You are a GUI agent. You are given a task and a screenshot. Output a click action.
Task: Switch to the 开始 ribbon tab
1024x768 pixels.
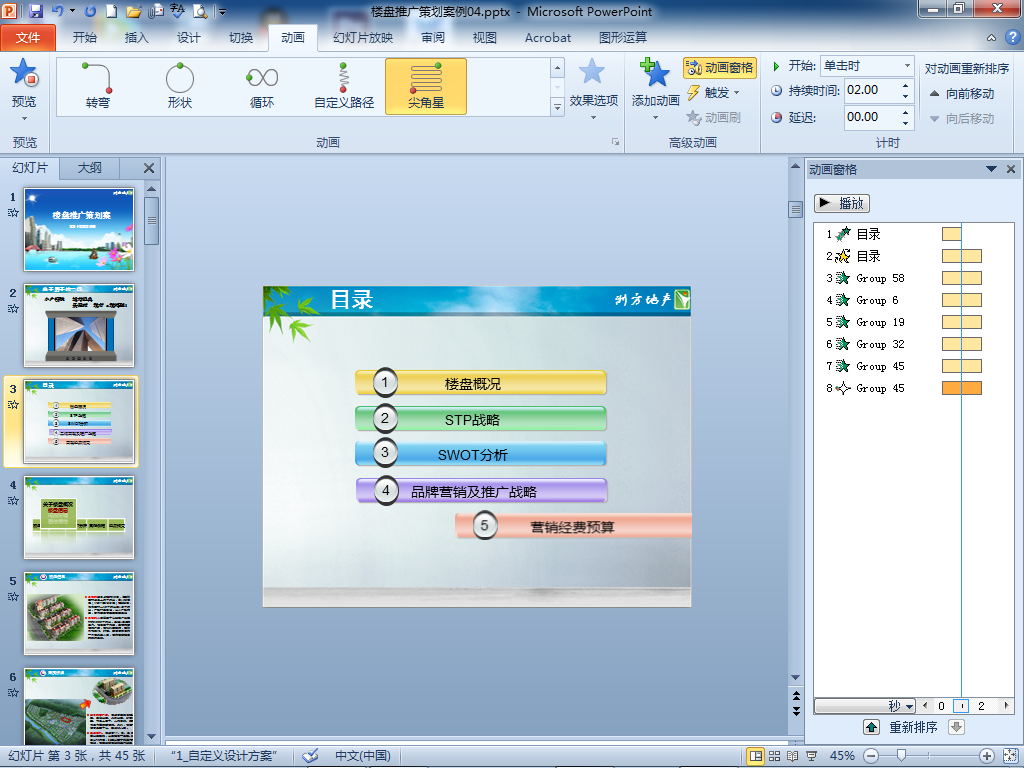coord(84,37)
